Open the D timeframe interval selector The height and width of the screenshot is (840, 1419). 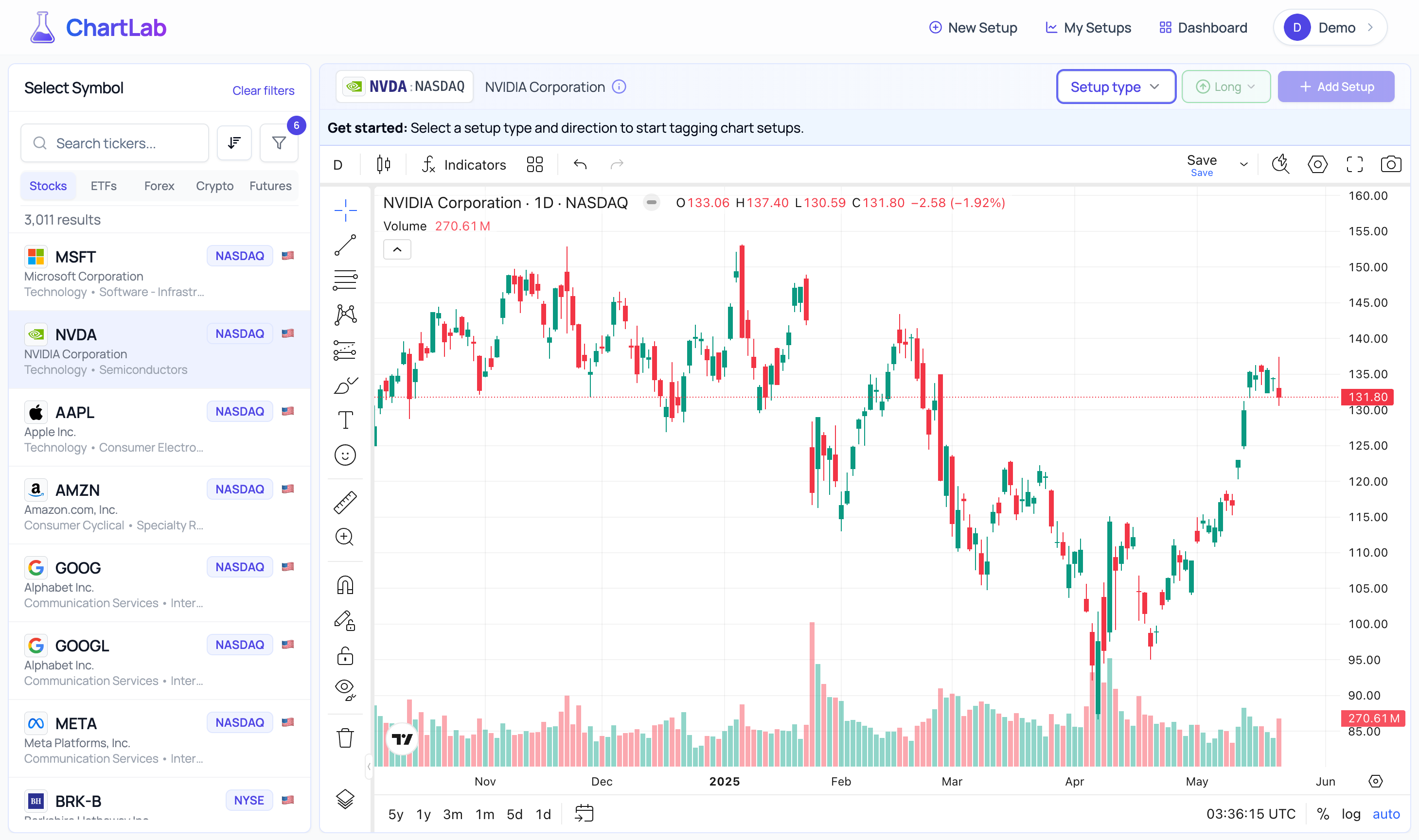coord(338,165)
